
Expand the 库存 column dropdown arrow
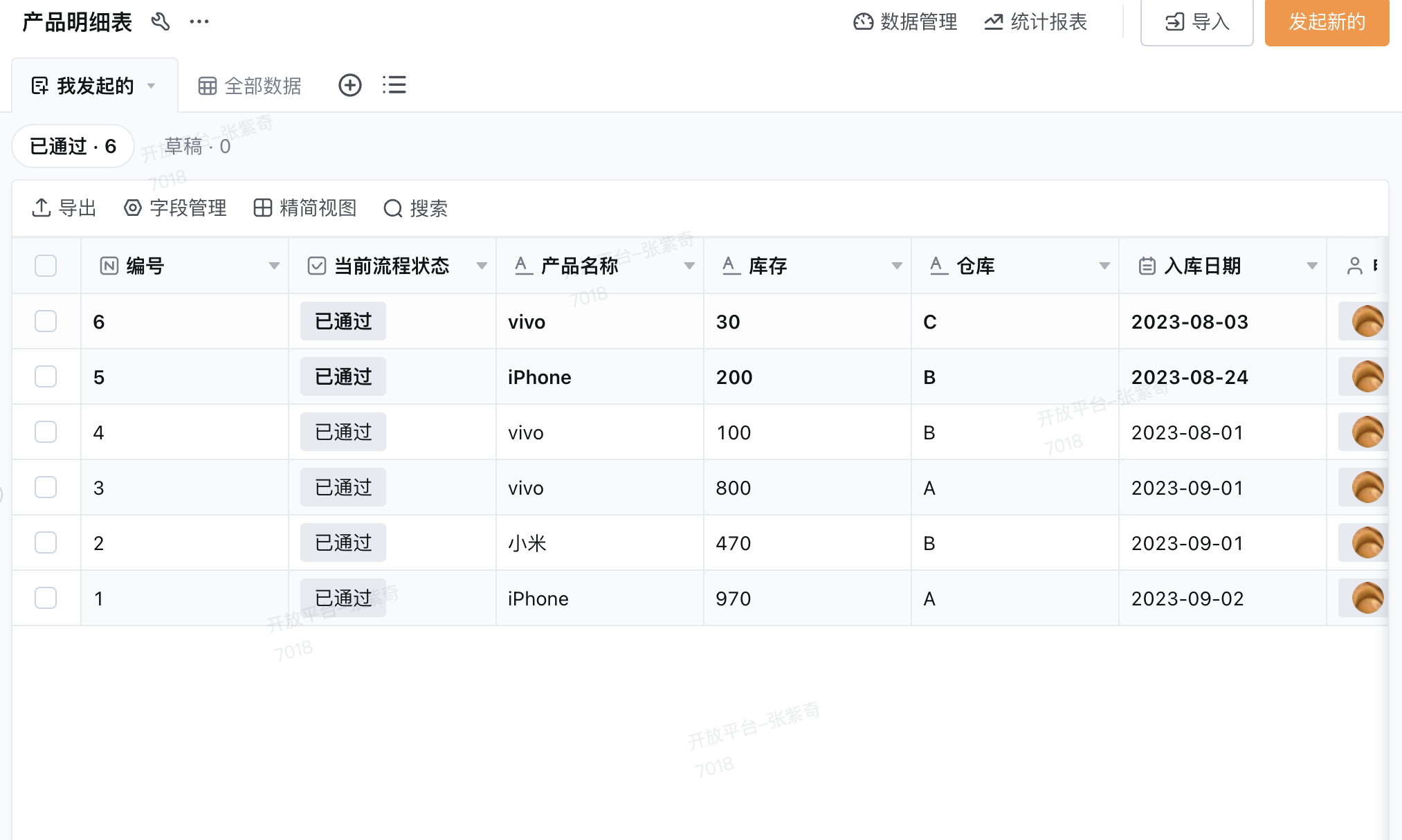point(897,266)
